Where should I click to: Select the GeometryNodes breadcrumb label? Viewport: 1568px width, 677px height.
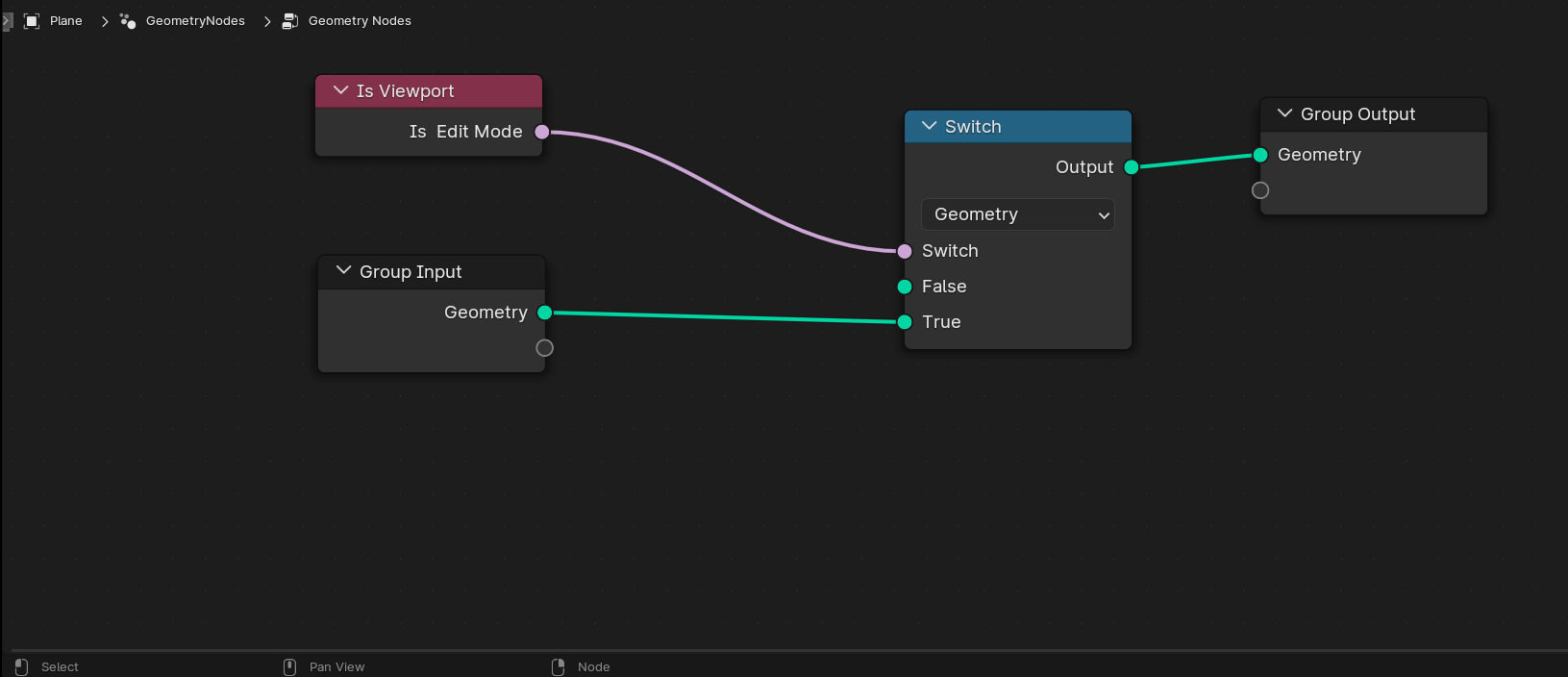(195, 21)
